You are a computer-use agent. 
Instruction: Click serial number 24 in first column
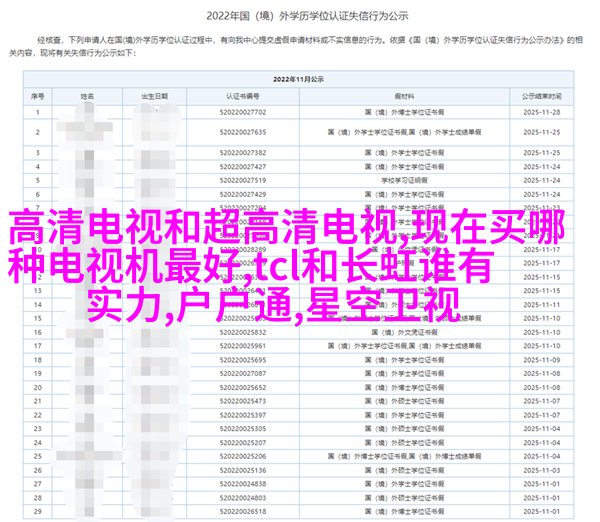[x=38, y=443]
